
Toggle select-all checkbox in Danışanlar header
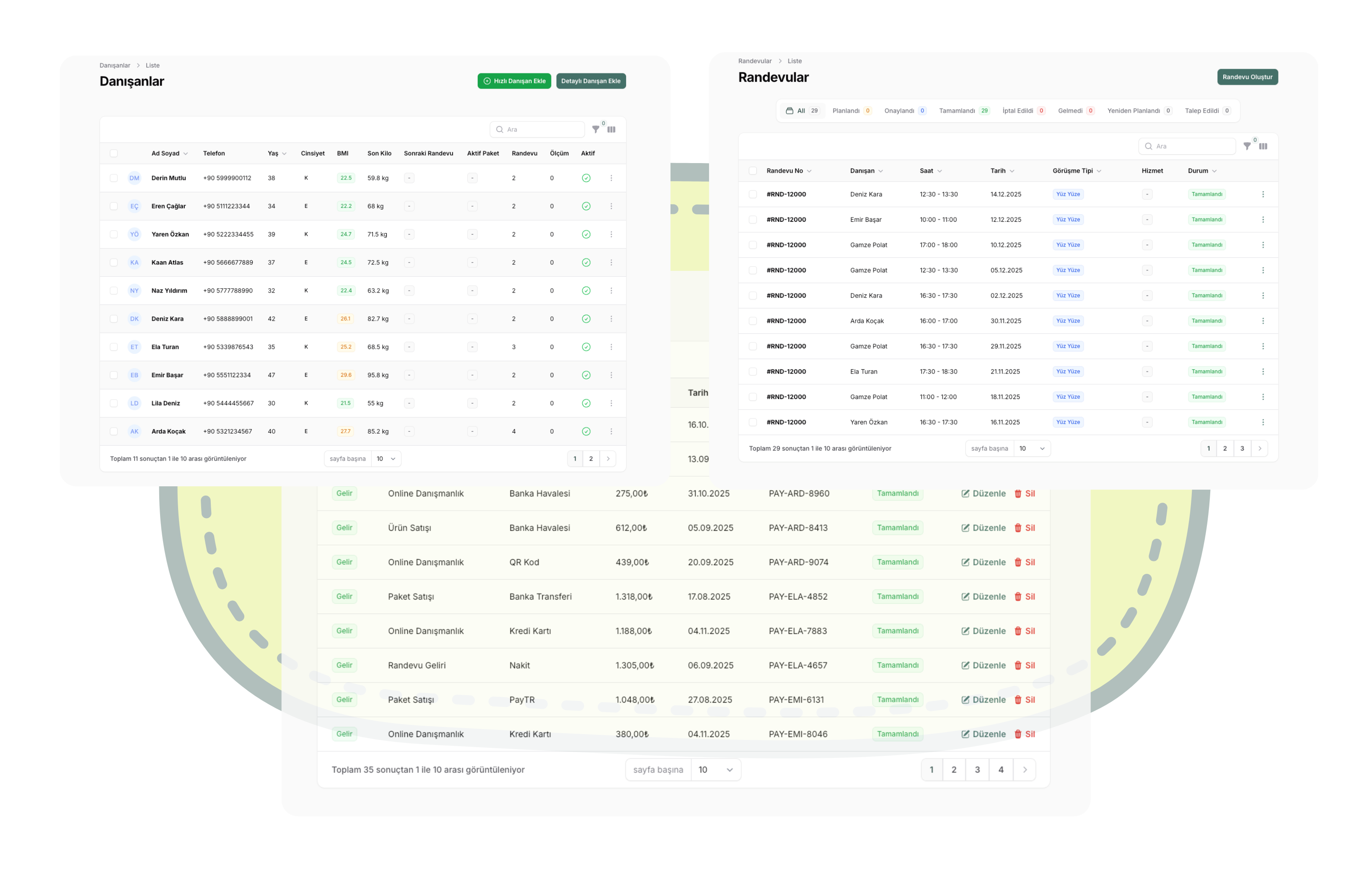click(114, 153)
